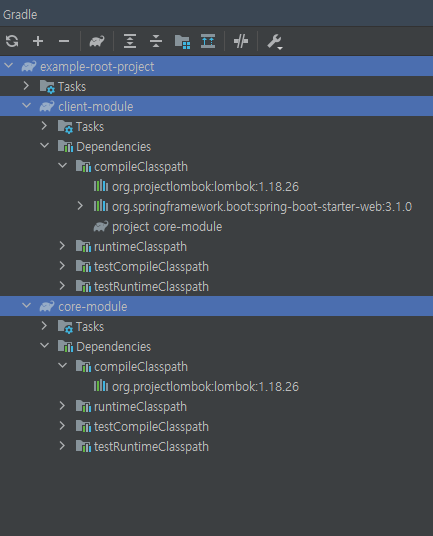Open Gradle build tool settings wrench

click(x=275, y=42)
